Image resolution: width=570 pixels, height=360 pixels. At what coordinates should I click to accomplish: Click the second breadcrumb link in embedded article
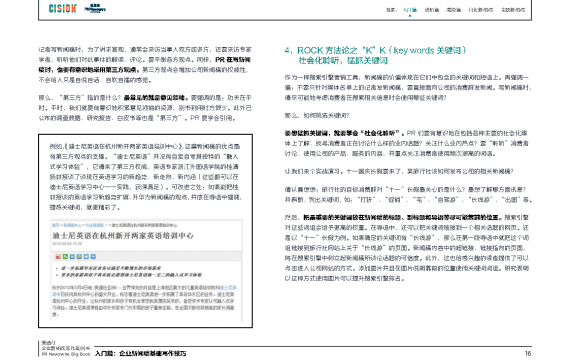(x=72, y=225)
